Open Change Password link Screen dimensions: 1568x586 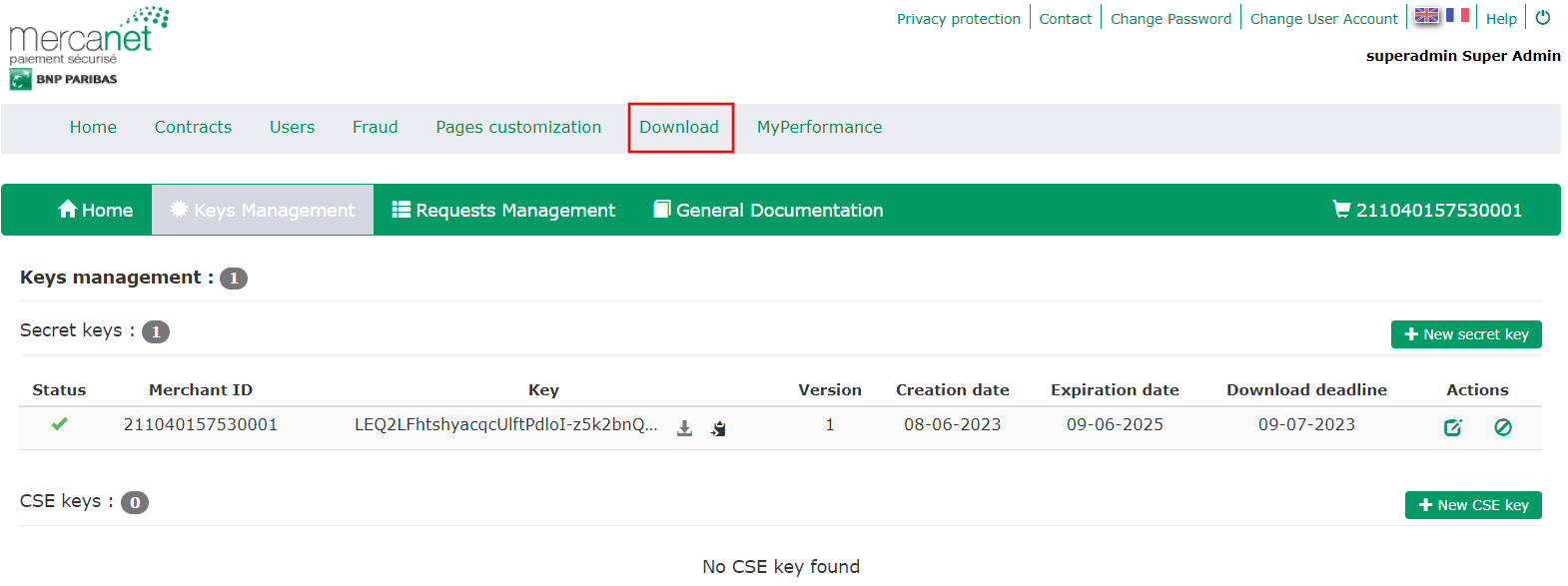coord(1172,19)
